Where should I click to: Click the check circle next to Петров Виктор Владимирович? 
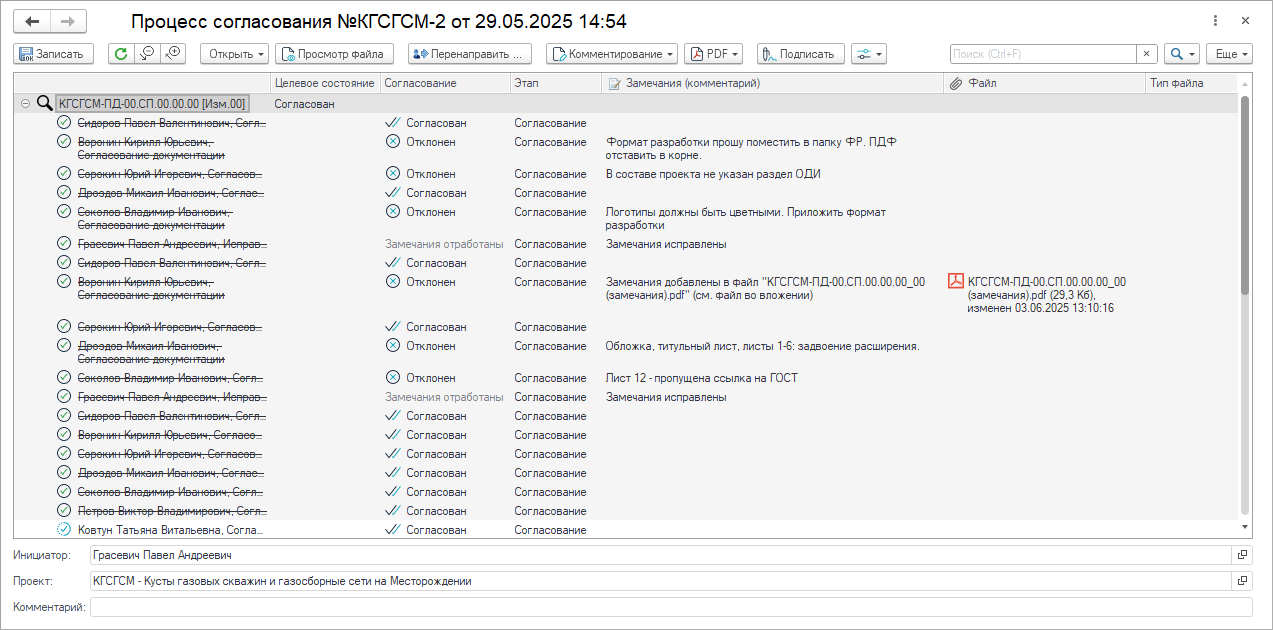64,511
